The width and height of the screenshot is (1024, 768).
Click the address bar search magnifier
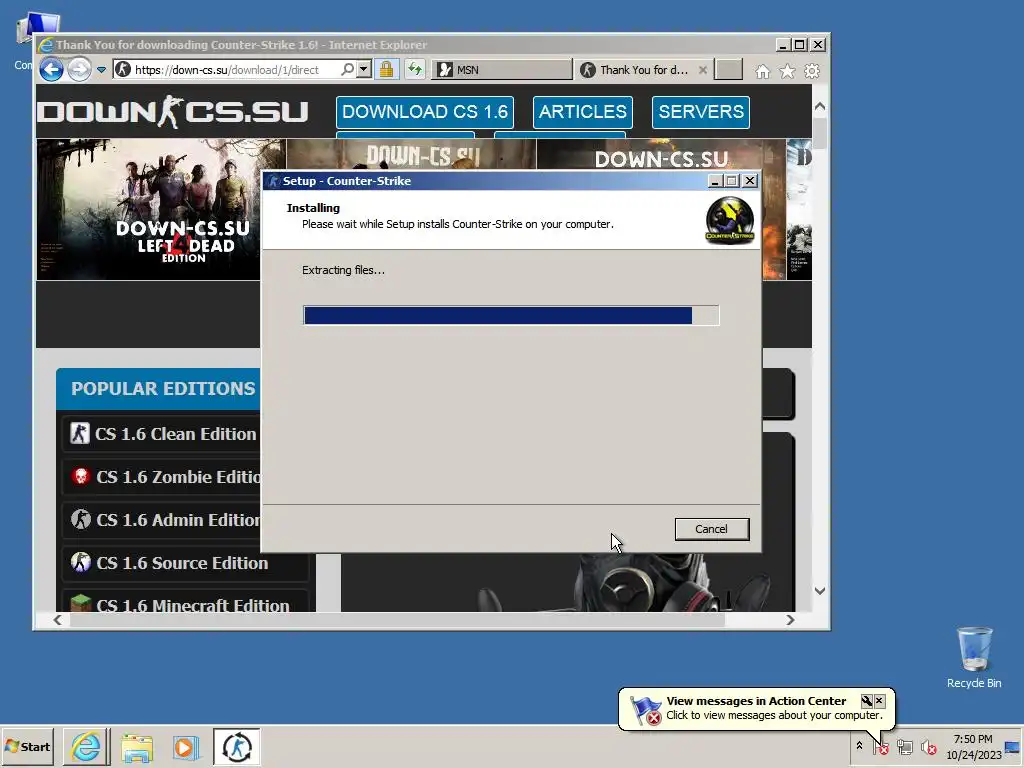click(x=347, y=69)
